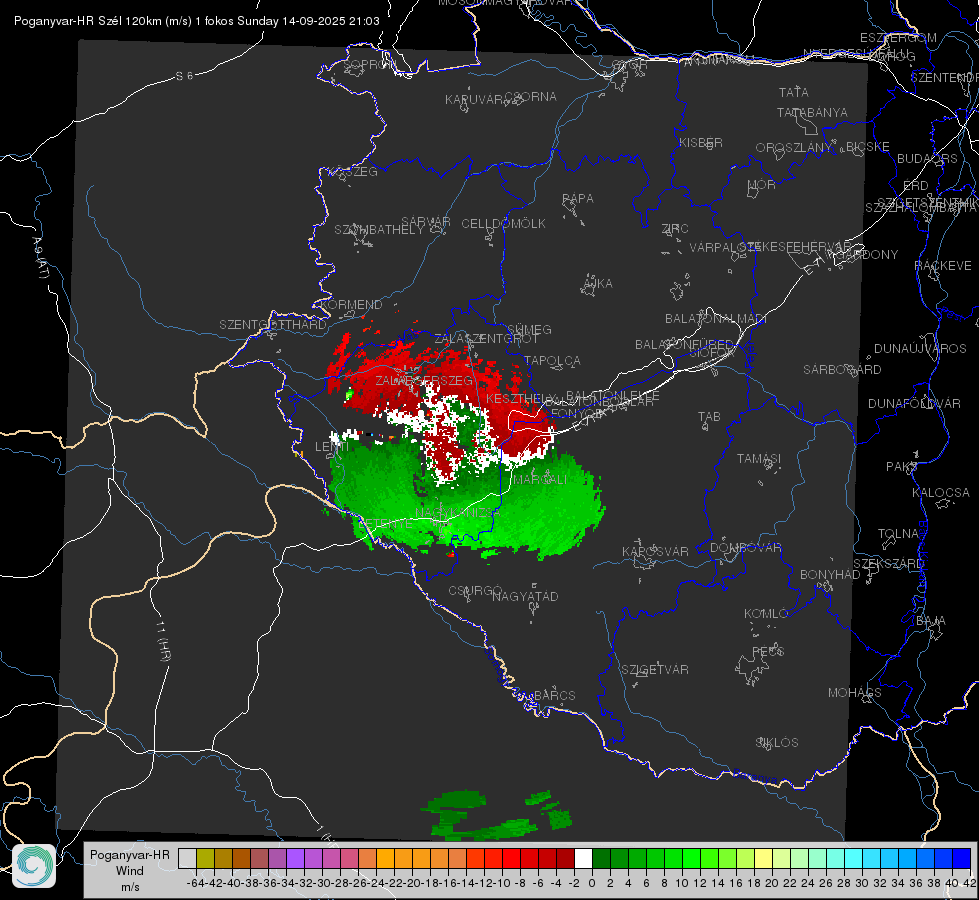The width and height of the screenshot is (979, 900).
Task: Click the MARCALI label on radar echo
Action: 540,479
